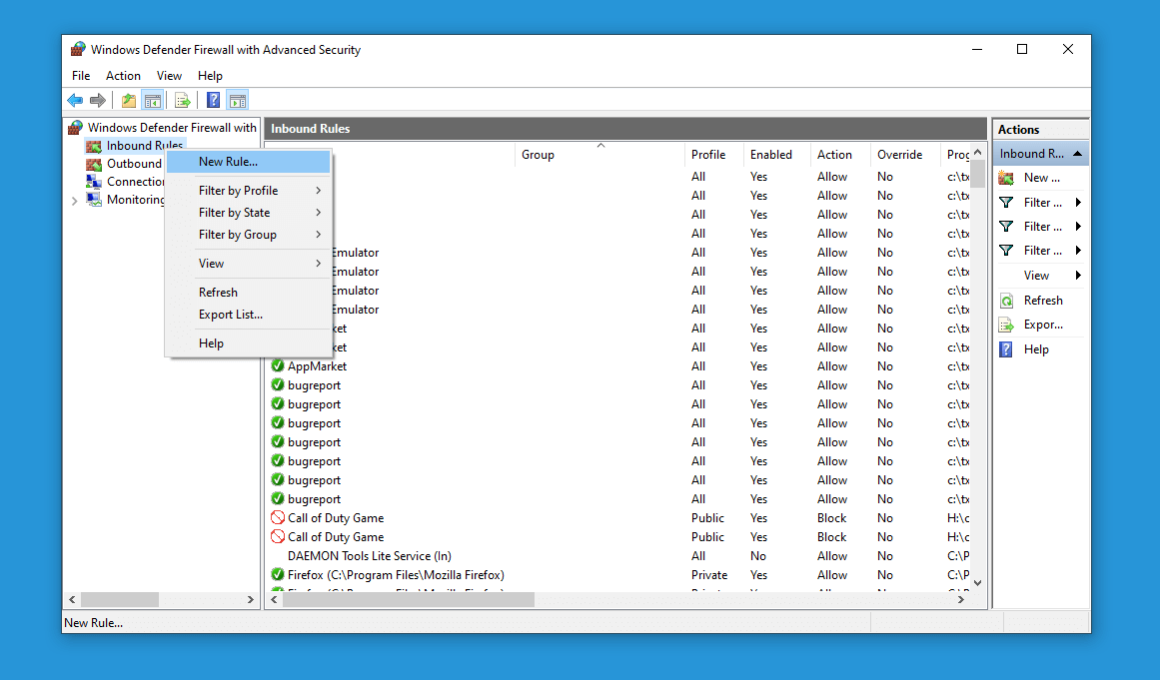This screenshot has width=1160, height=680.
Task: Open the File menu
Action: click(81, 75)
